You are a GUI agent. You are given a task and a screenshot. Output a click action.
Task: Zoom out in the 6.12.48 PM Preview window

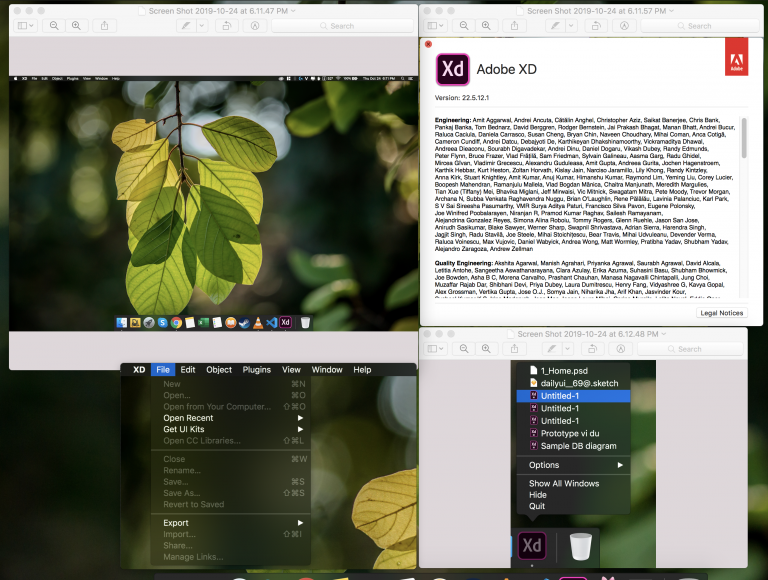pyautogui.click(x=464, y=348)
